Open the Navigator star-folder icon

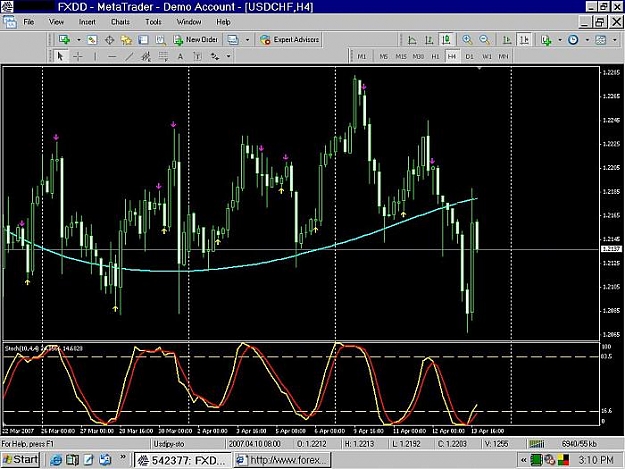pos(126,40)
